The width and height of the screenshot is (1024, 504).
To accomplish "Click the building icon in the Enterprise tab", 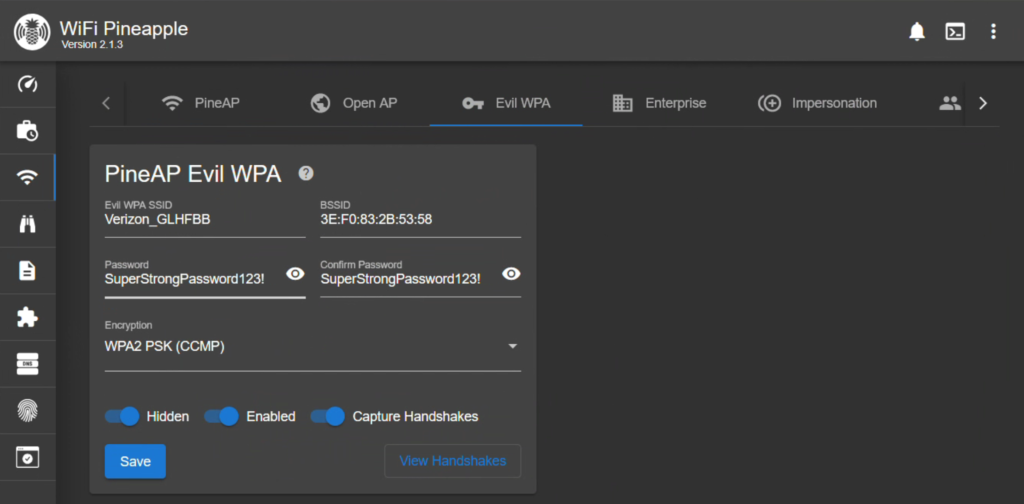I will pos(622,103).
